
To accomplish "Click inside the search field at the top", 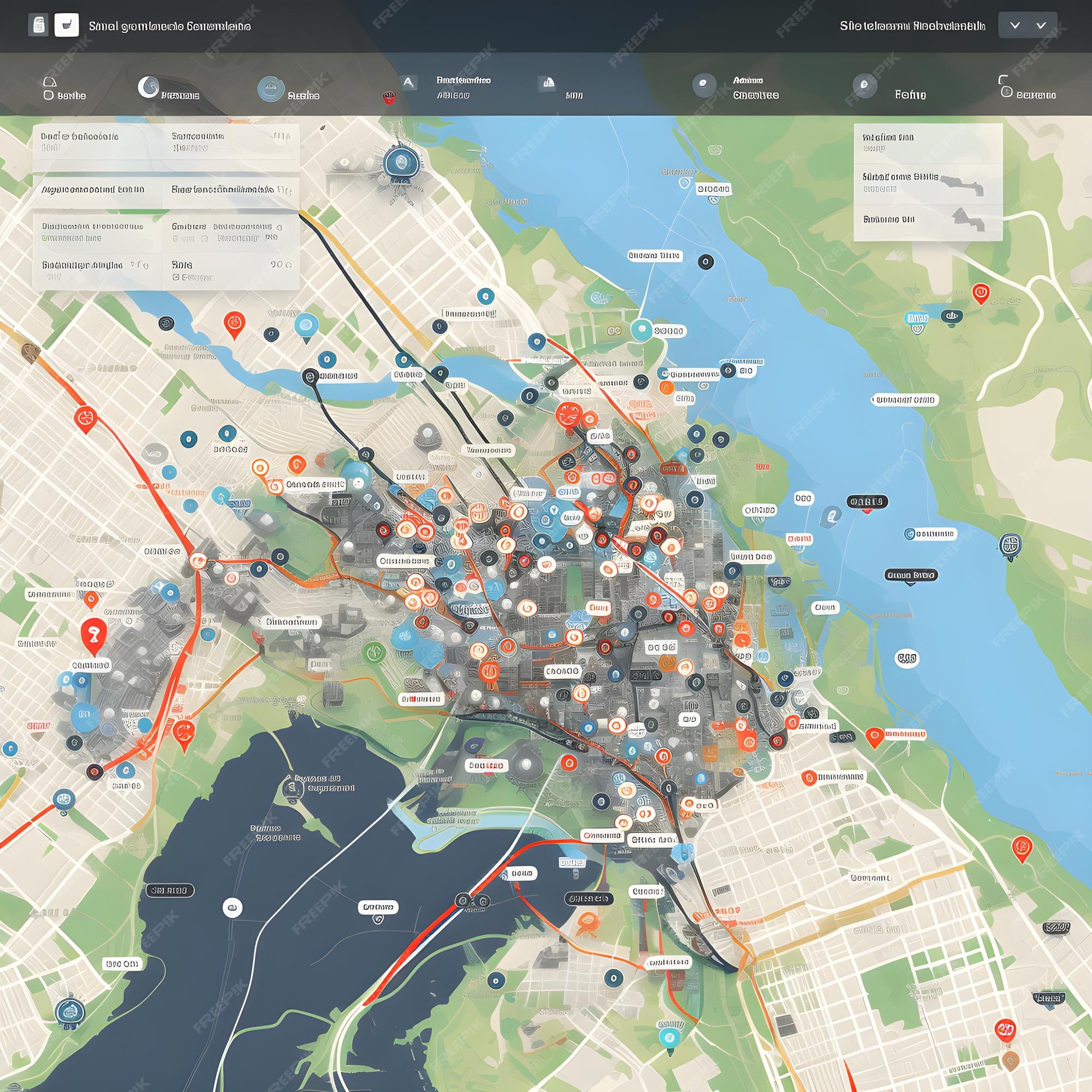I will tap(170, 26).
